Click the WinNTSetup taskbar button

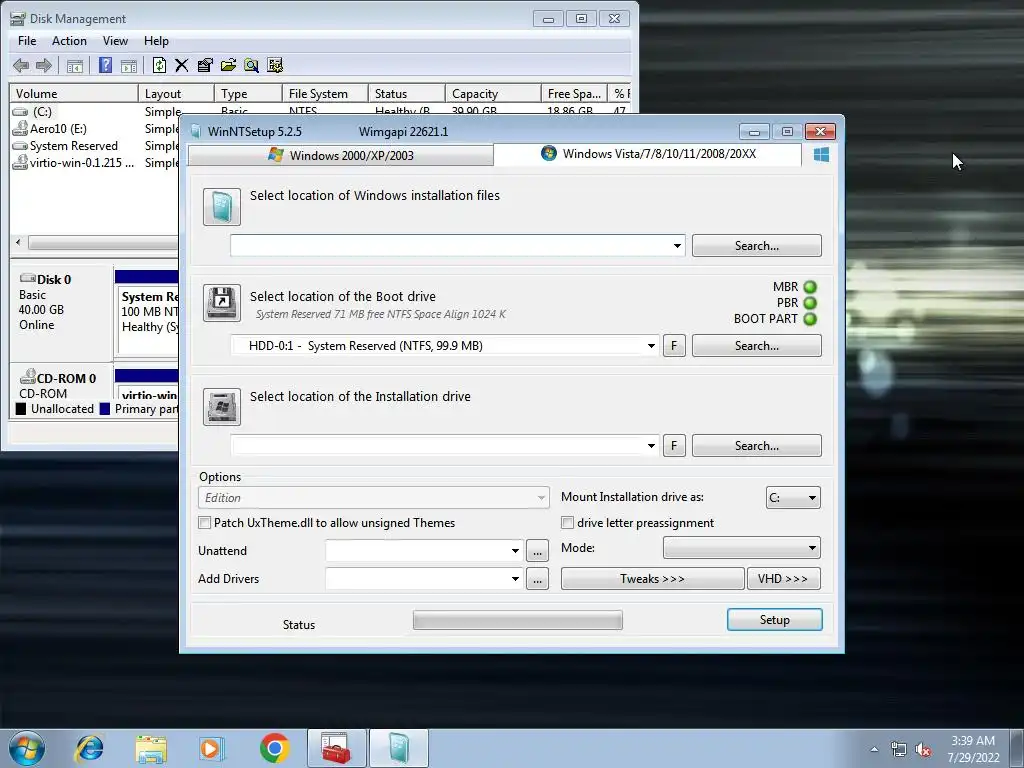[399, 748]
